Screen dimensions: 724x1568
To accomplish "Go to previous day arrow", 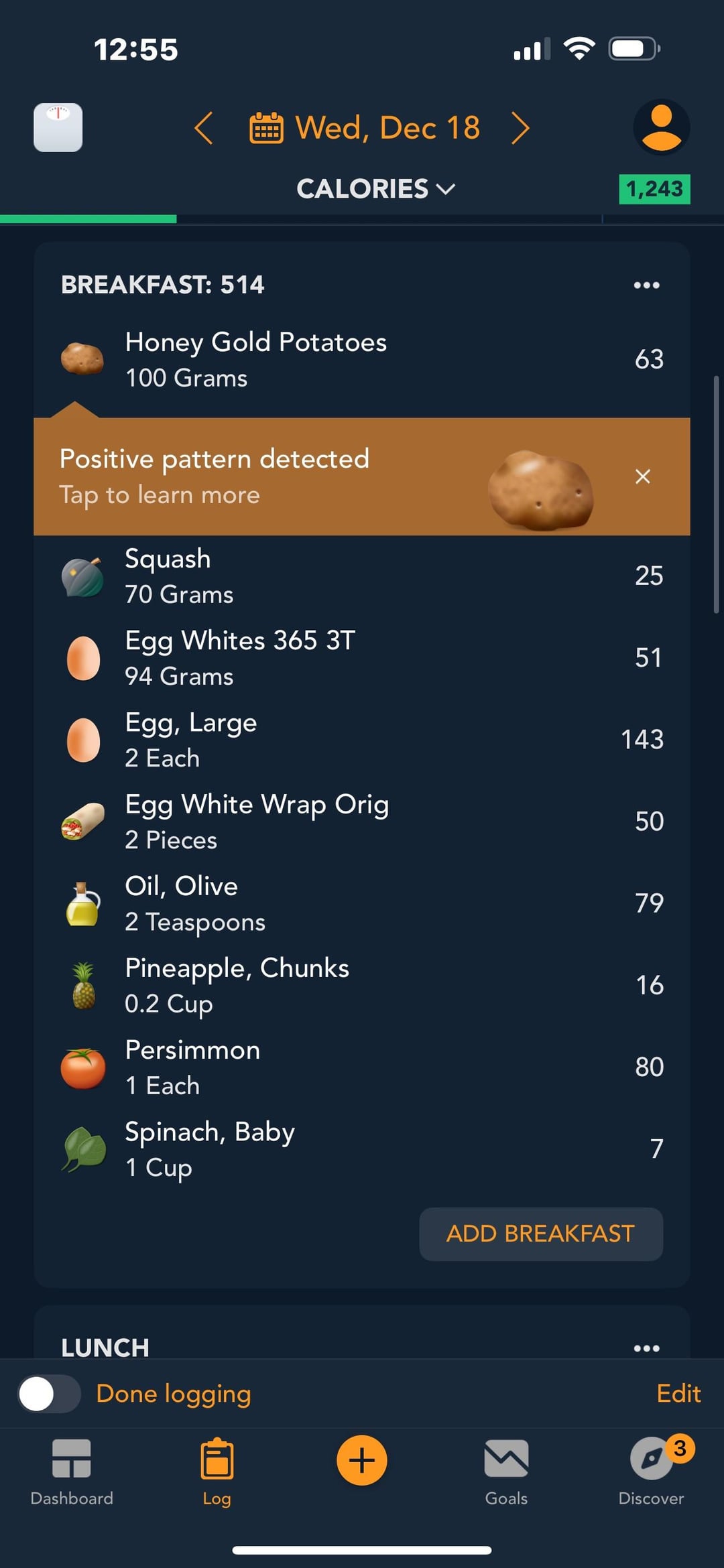I will click(x=204, y=127).
